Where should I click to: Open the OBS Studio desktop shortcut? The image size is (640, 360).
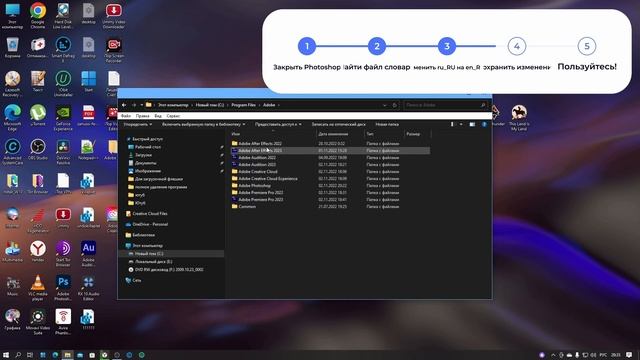click(x=38, y=149)
